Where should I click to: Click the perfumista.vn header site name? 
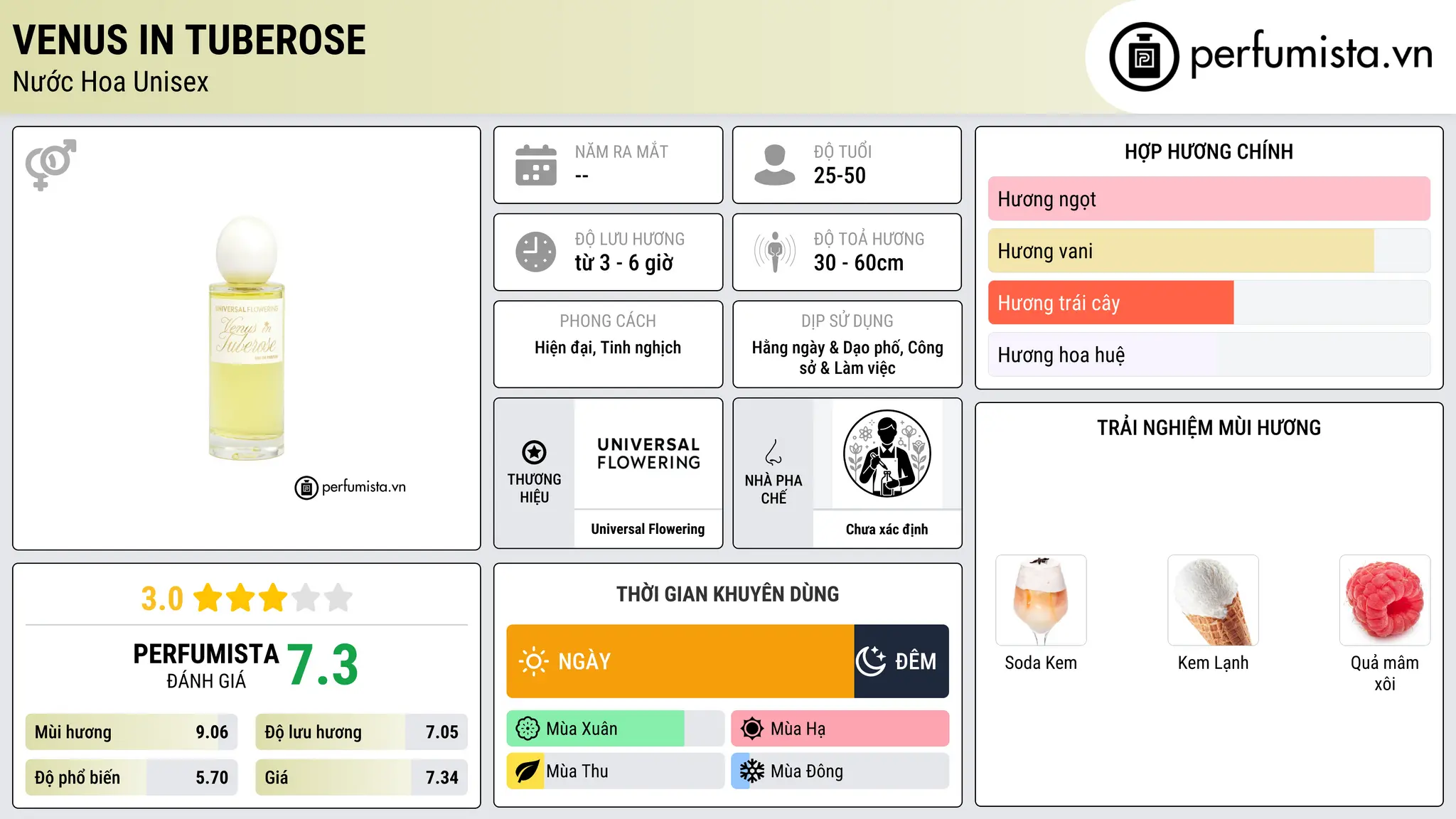1311,54
